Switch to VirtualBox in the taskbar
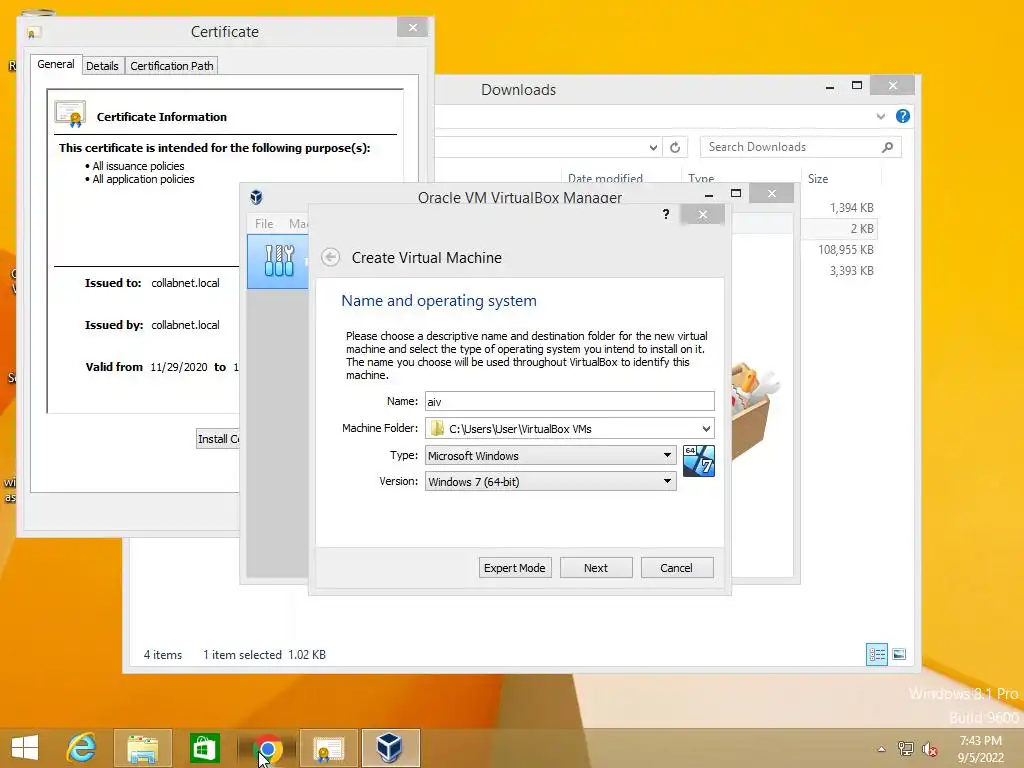Screen dimensions: 1024x768 click(x=390, y=748)
